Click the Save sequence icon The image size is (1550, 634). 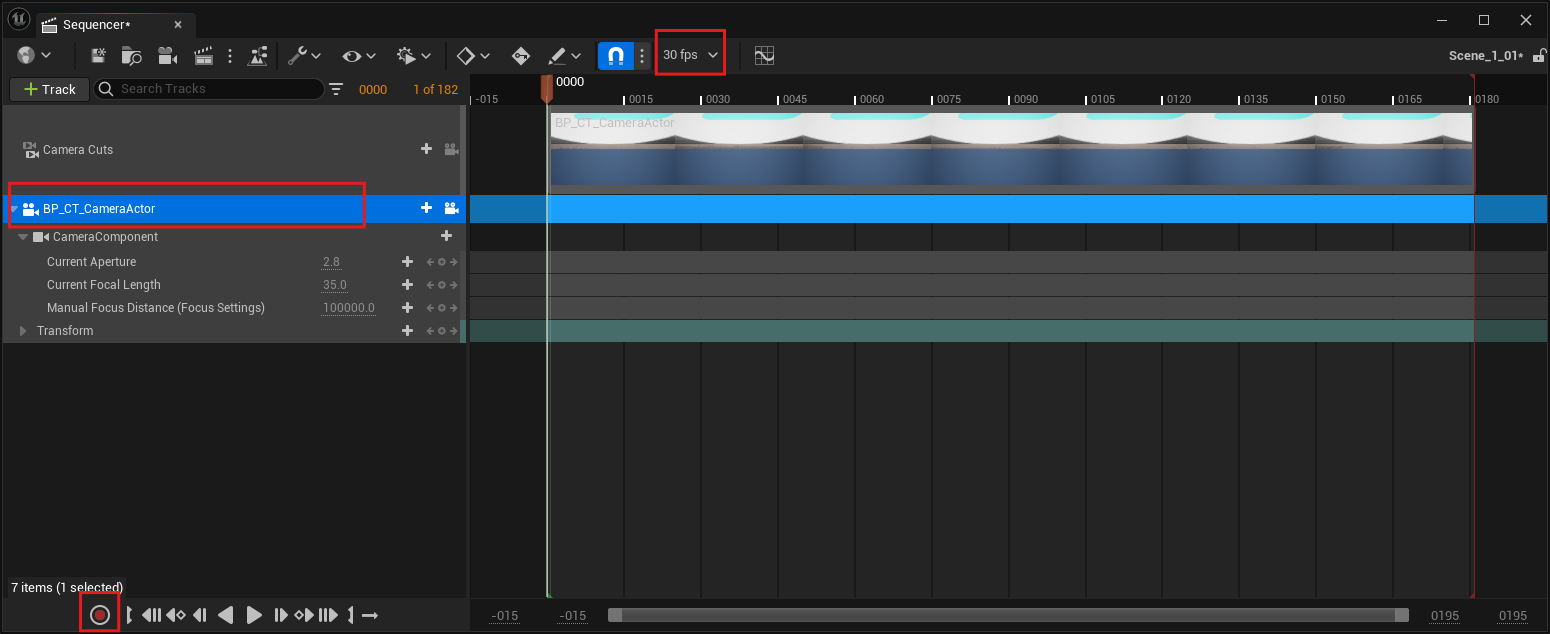99,56
